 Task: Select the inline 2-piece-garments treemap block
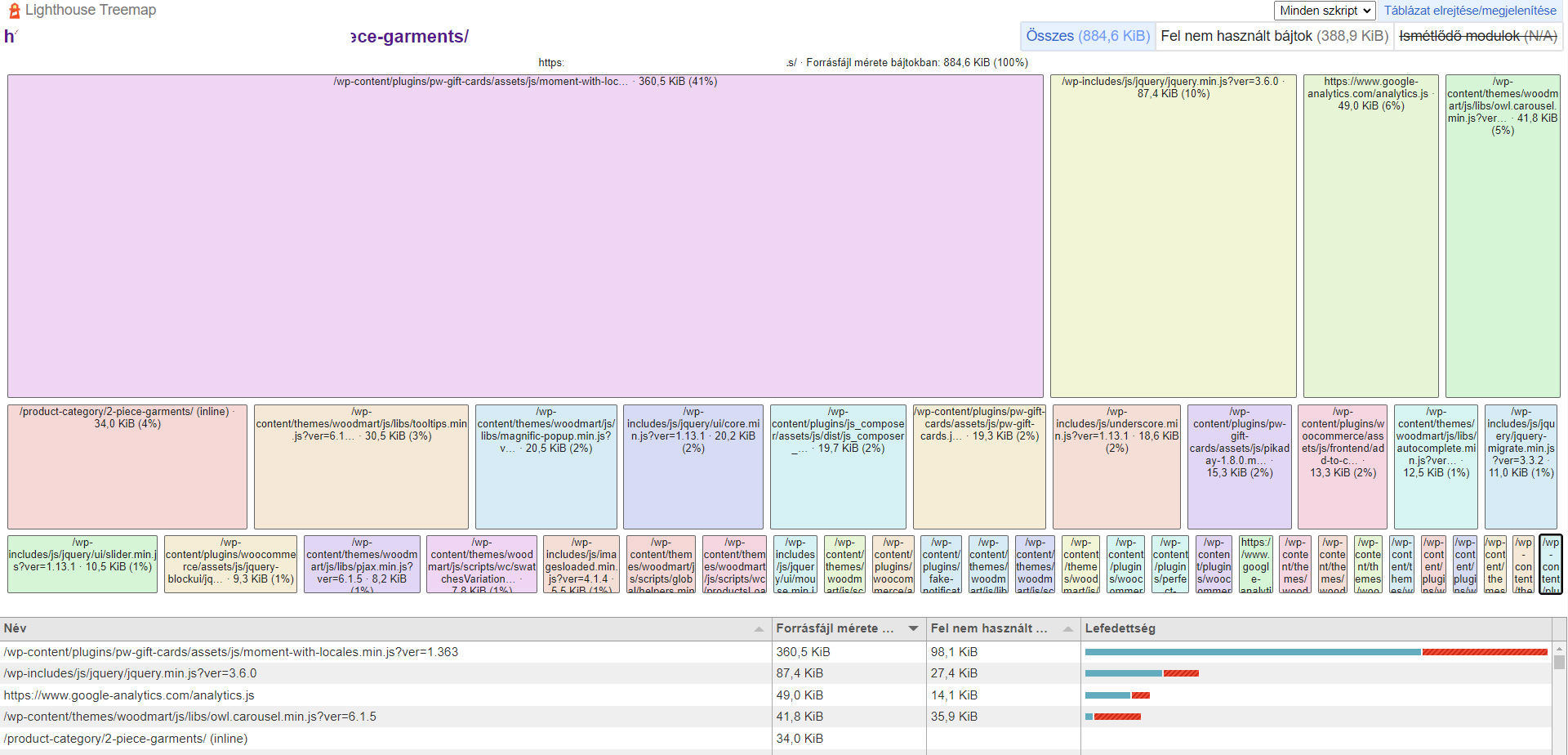coord(127,467)
